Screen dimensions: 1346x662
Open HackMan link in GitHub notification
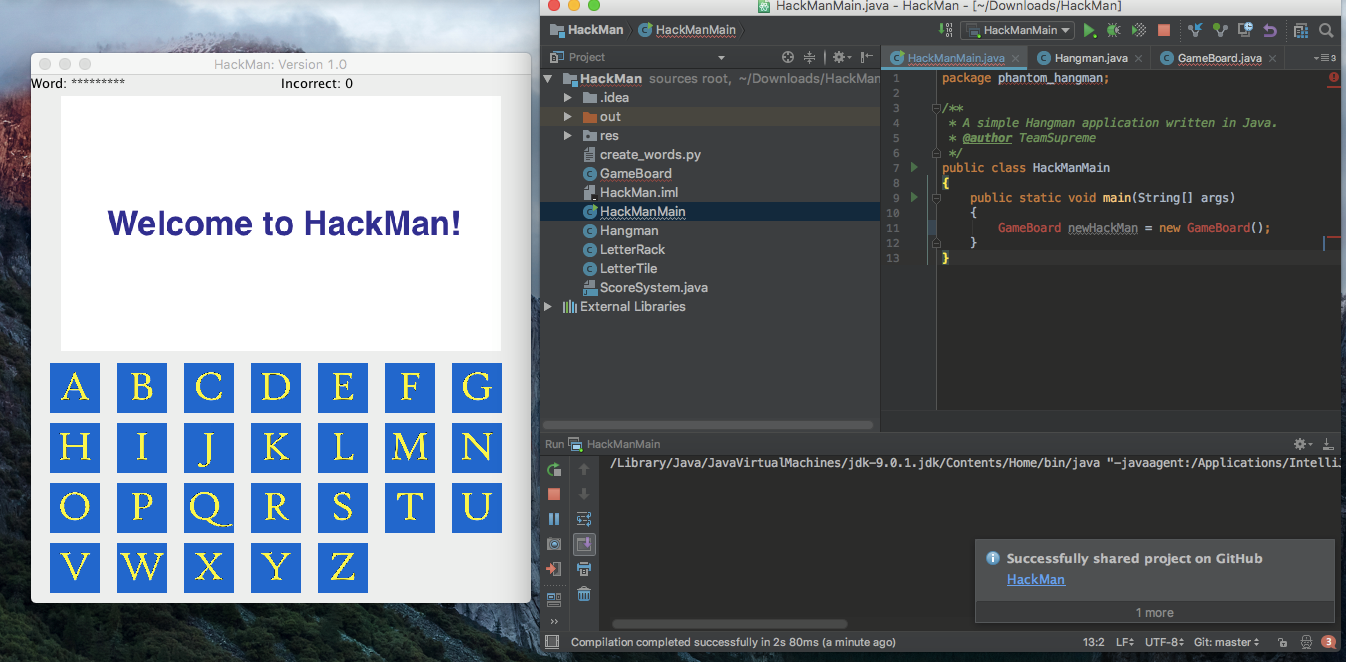click(x=1035, y=579)
